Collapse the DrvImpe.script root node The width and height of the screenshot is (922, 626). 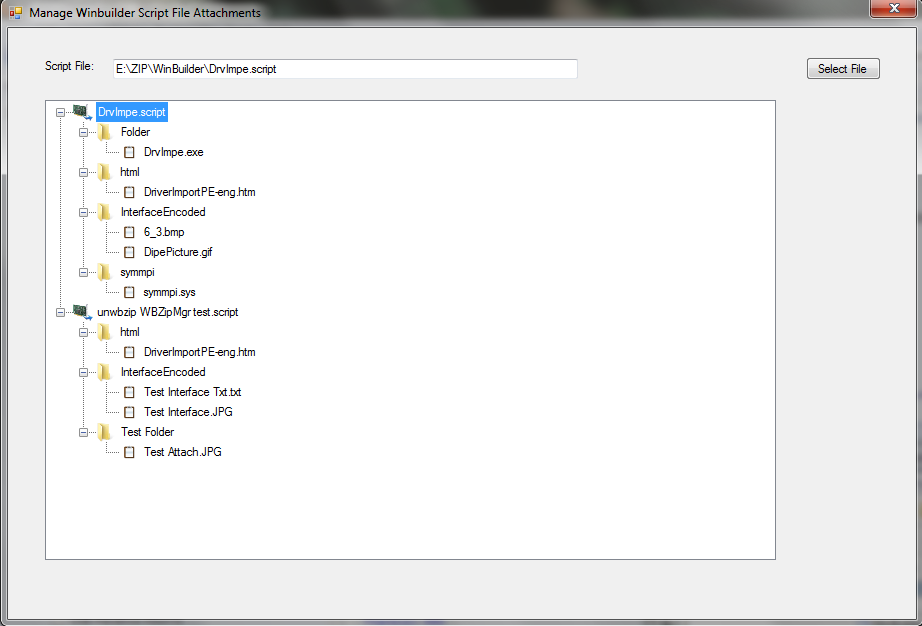coord(61,112)
